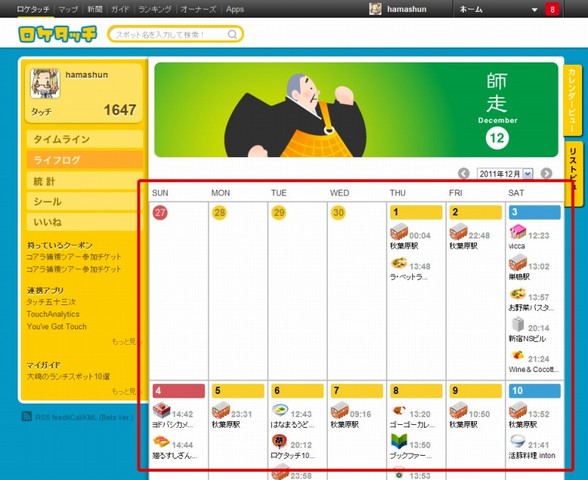Click sushi icon at 14:44
Image resolution: width=588 pixels, height=480 pixels.
(162, 441)
